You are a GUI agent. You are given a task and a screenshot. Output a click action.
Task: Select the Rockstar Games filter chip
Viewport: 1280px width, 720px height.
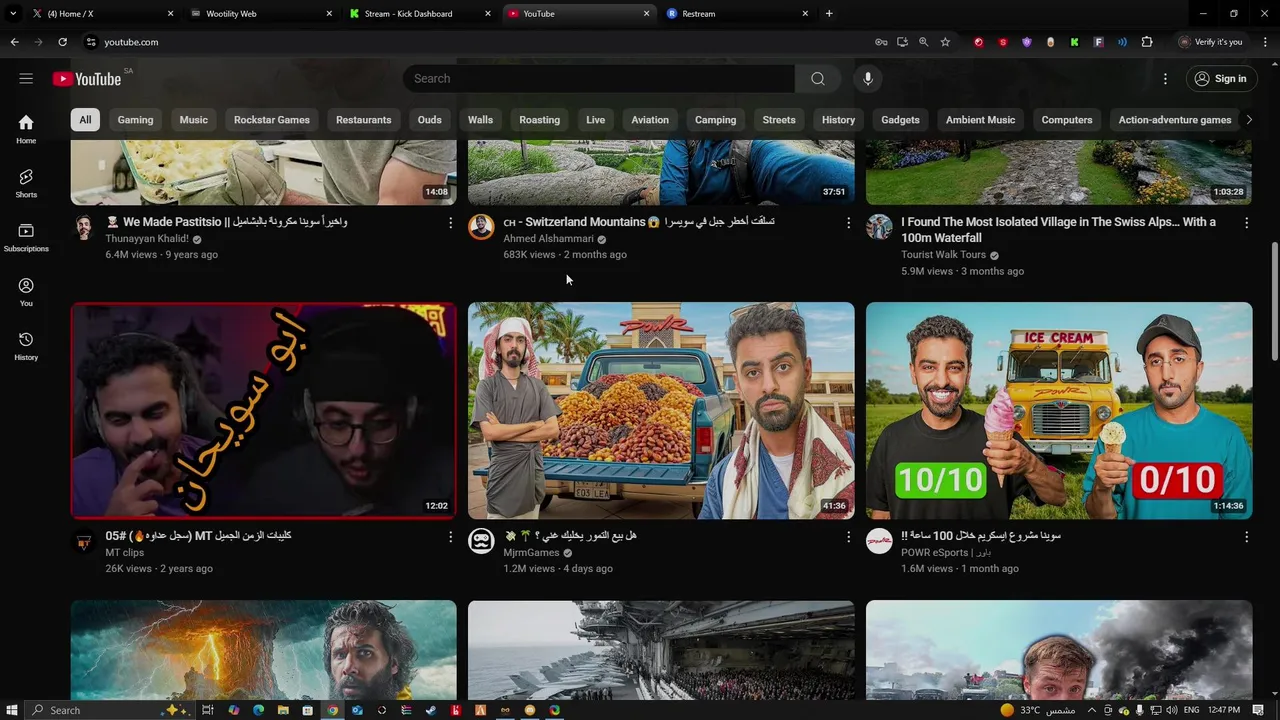coord(272,120)
